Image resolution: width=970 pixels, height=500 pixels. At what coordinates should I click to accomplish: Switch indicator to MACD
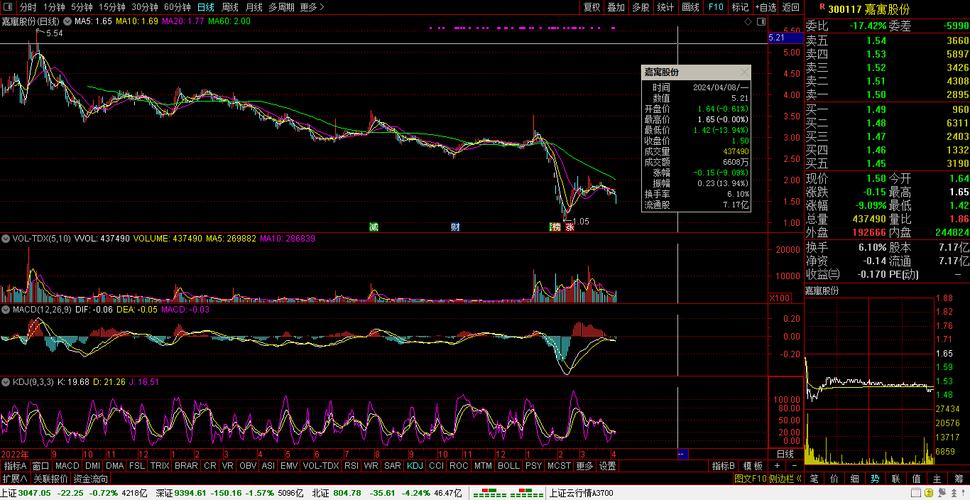[67, 465]
